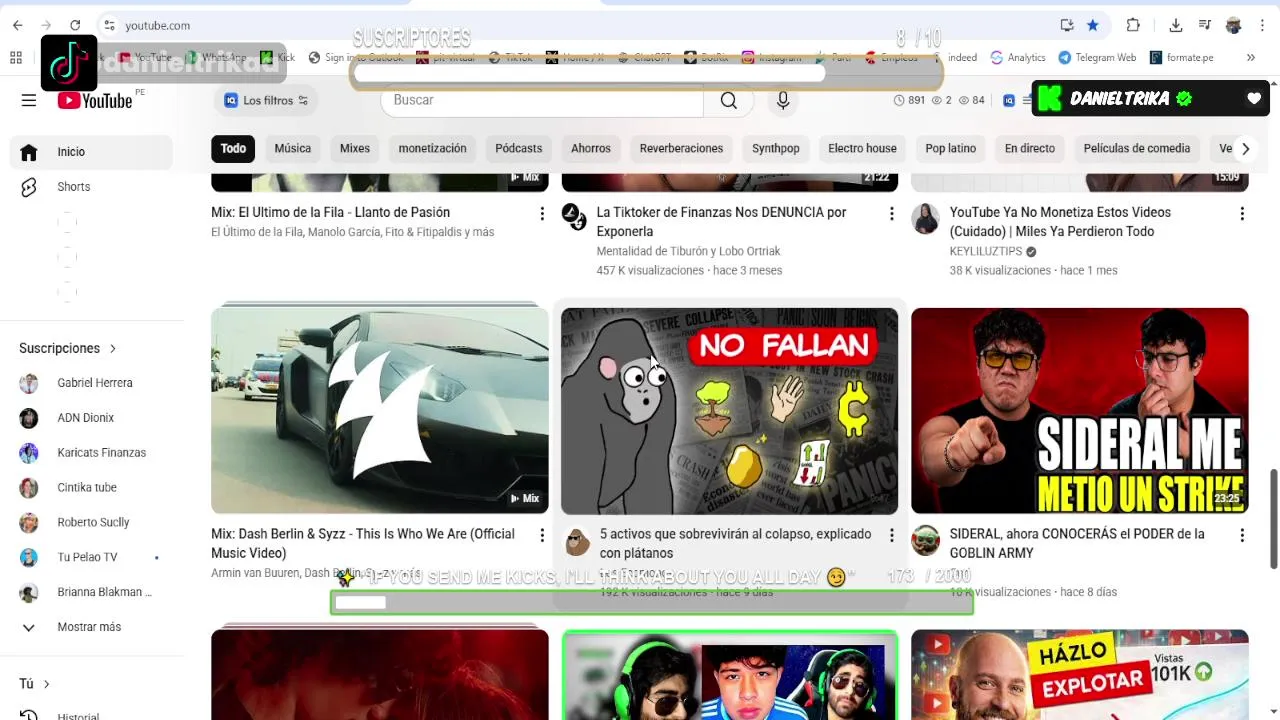This screenshot has height=720, width=1280.
Task: Select the Ahorros filter chip
Action: pos(591,148)
